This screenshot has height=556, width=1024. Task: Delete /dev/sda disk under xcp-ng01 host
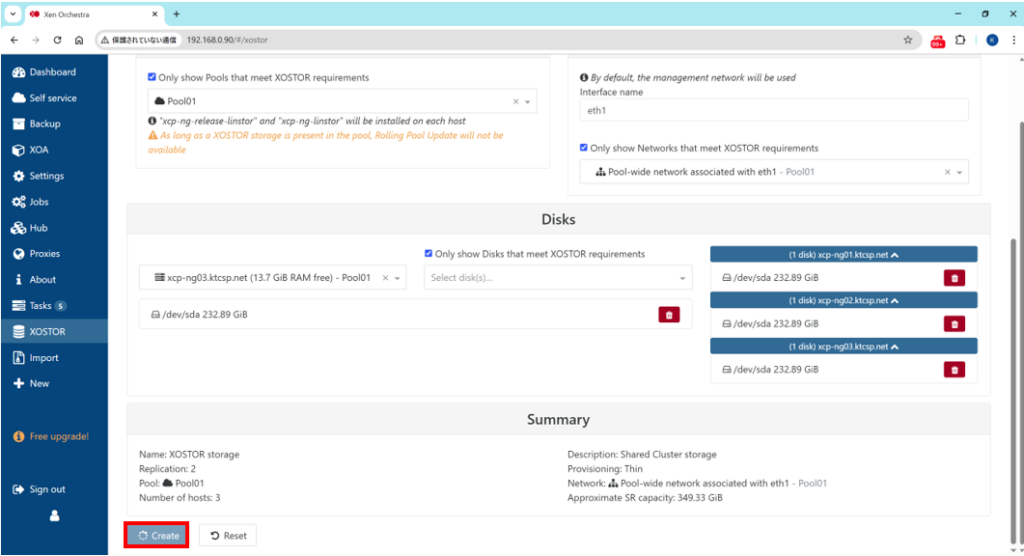click(954, 278)
